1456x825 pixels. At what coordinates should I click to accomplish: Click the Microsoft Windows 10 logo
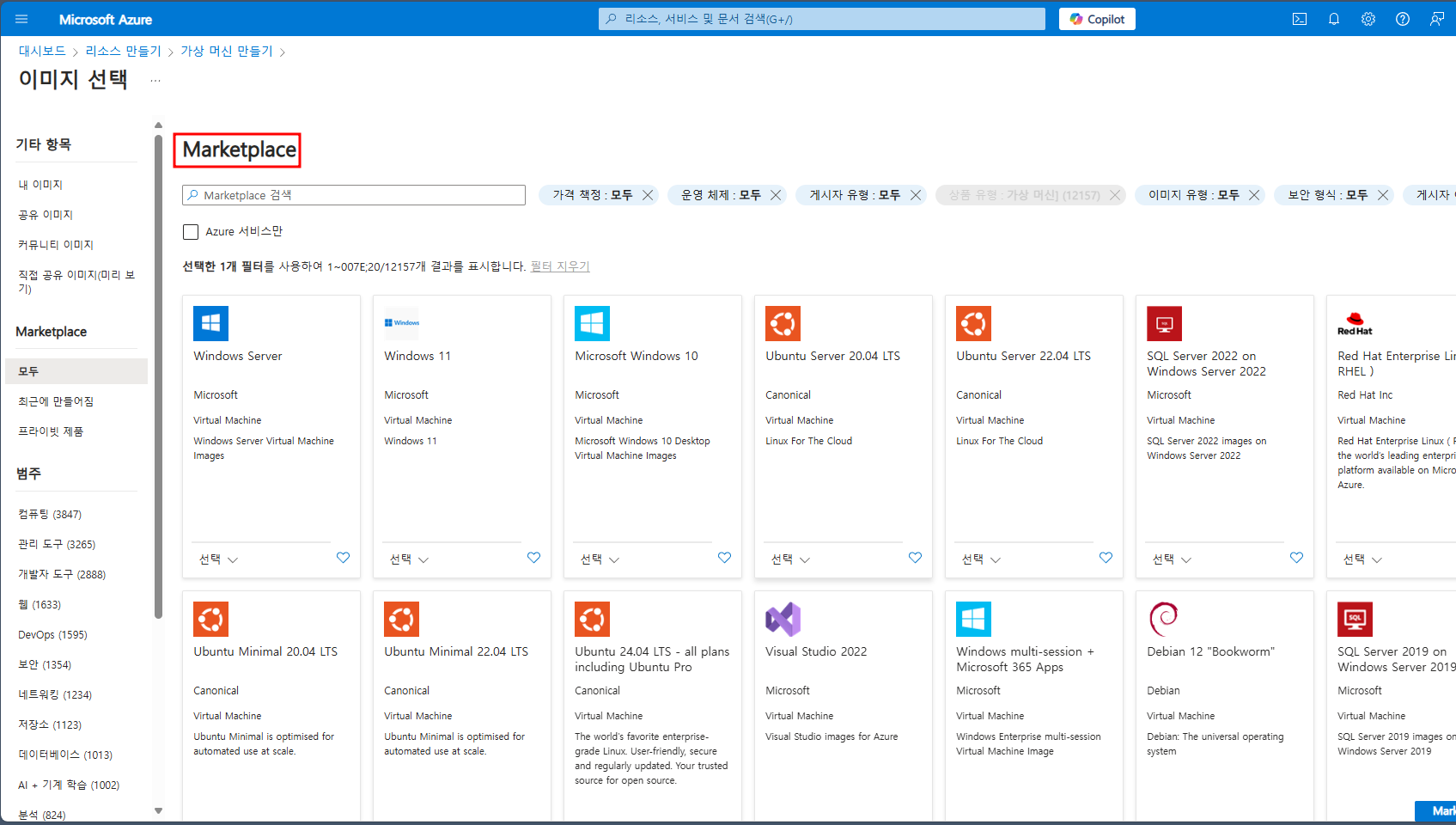click(x=593, y=323)
